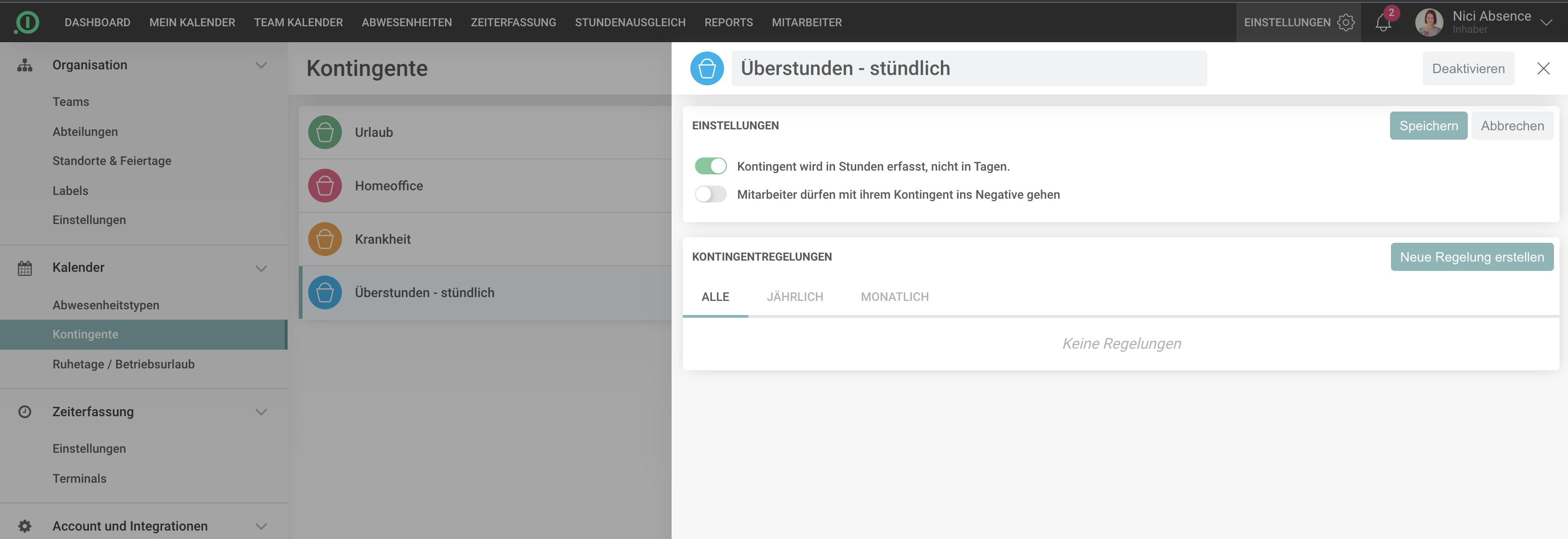
Task: Collapse the Organisation section
Action: [261, 65]
